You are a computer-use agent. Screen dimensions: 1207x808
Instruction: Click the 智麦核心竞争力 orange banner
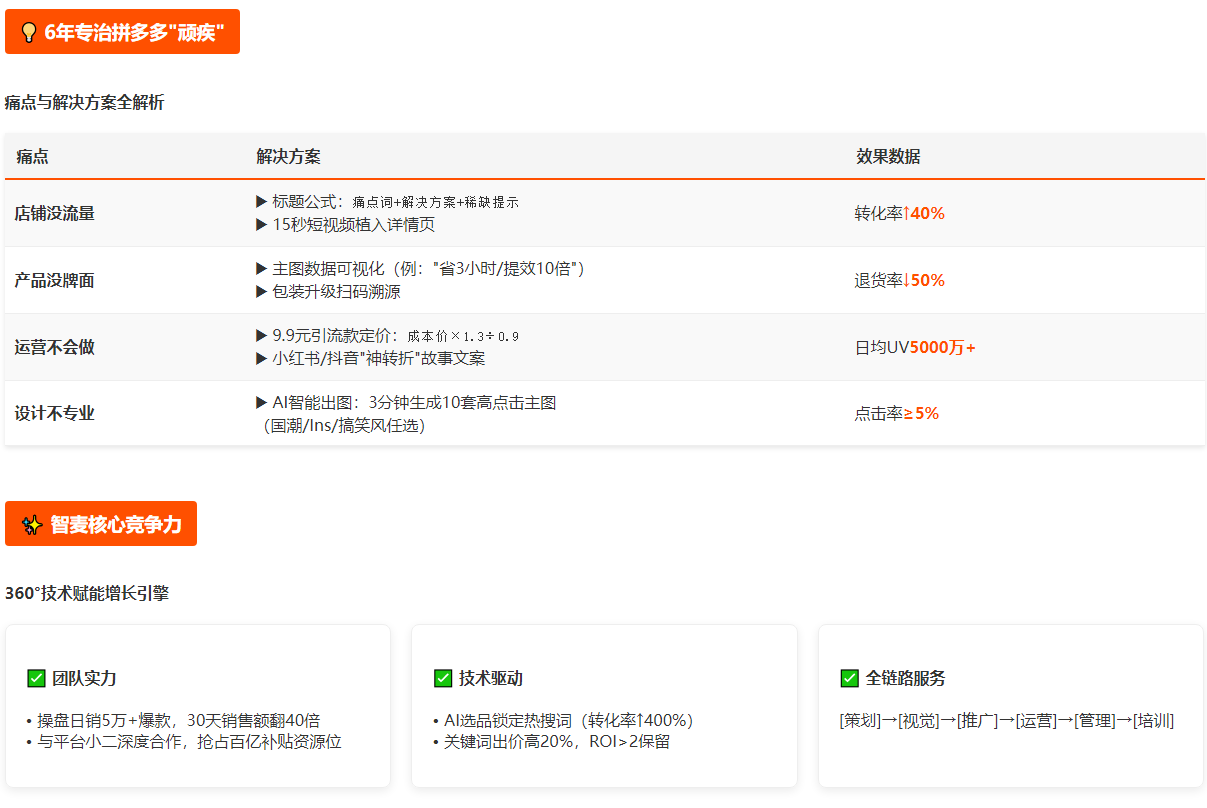click(101, 524)
